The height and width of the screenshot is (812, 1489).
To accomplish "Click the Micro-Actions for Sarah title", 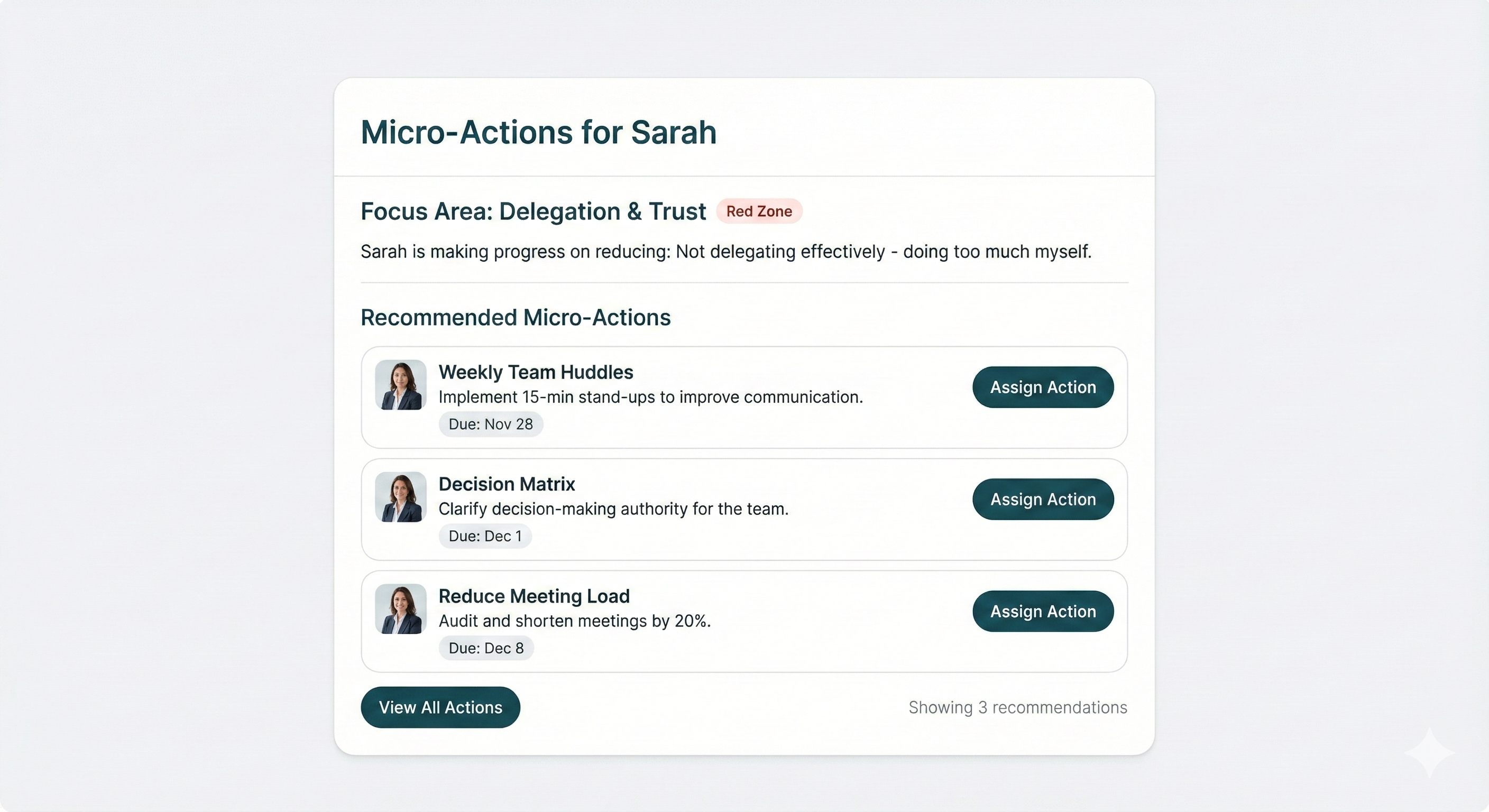I will (x=538, y=132).
